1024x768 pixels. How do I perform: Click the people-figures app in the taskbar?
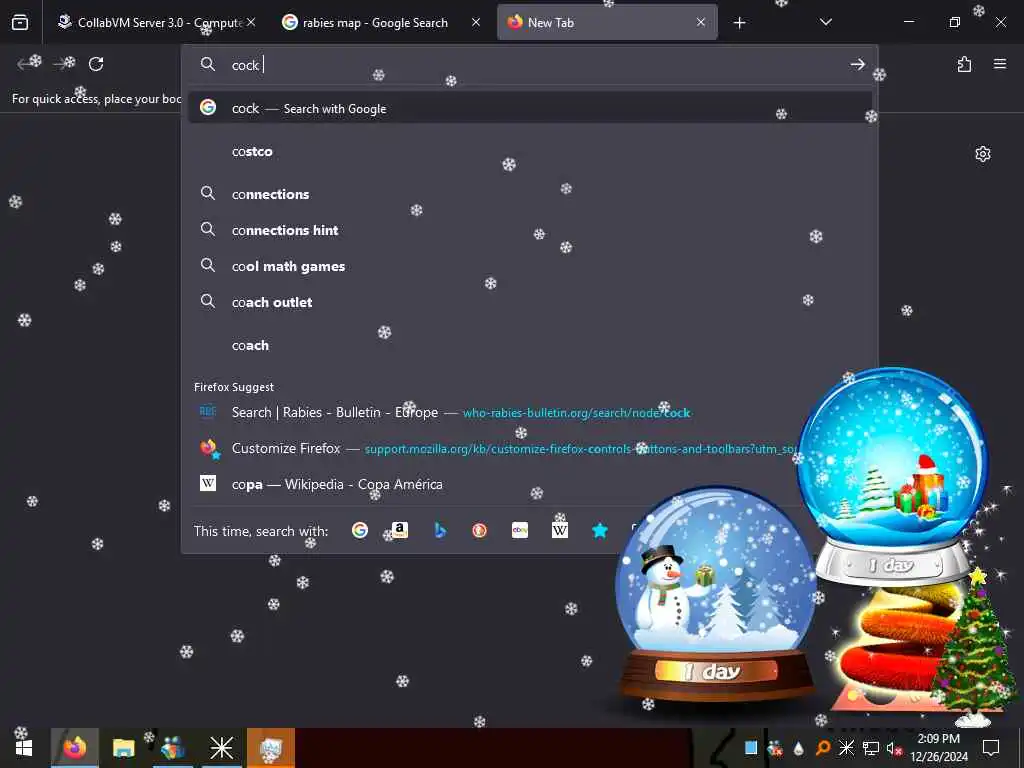click(x=172, y=748)
